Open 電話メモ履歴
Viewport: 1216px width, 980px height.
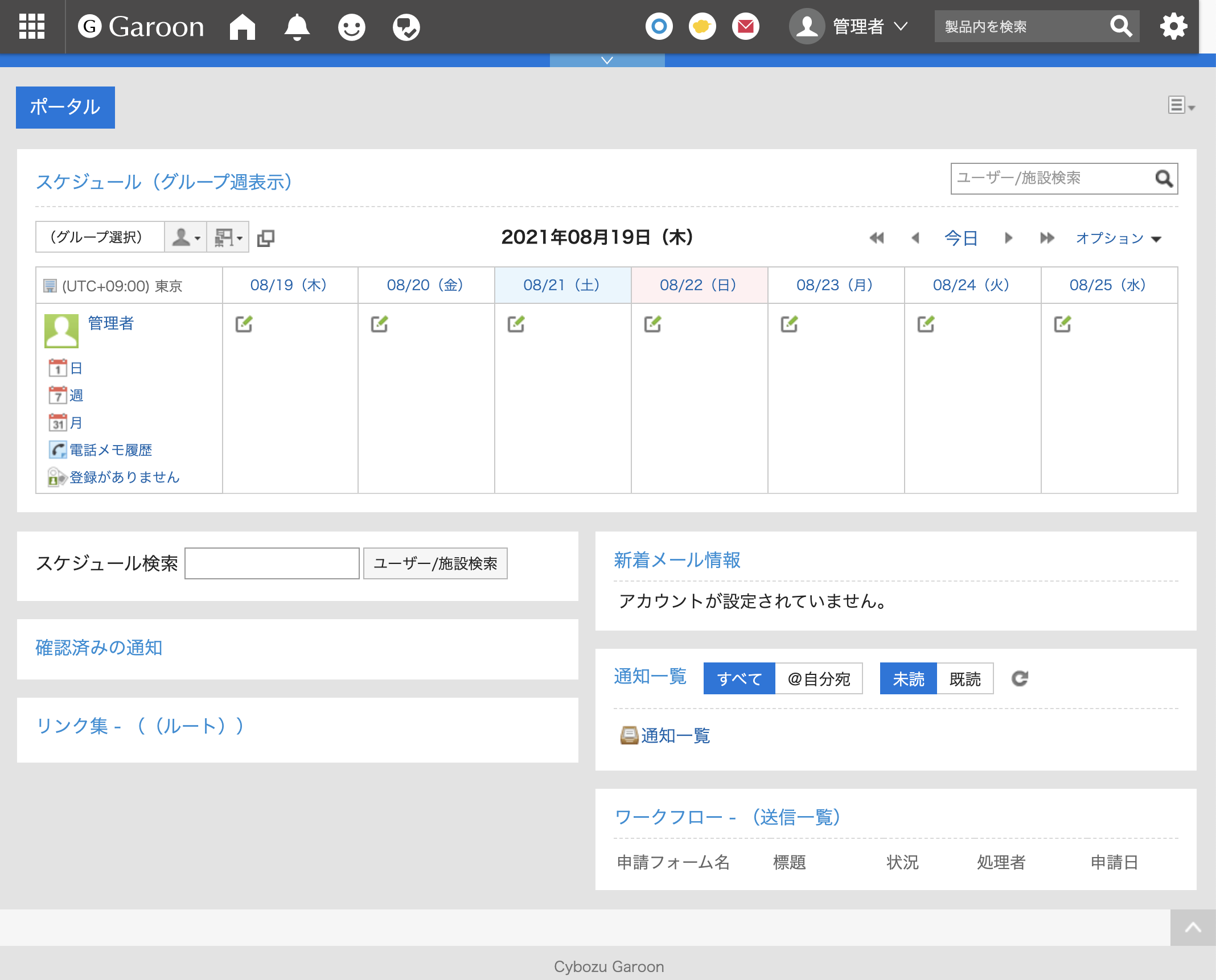point(101,450)
